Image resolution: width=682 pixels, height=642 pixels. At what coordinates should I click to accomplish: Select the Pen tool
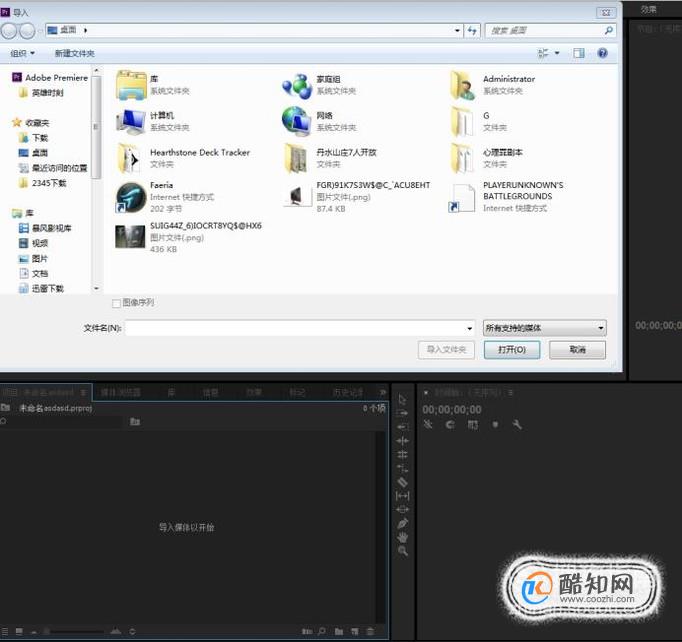(402, 523)
